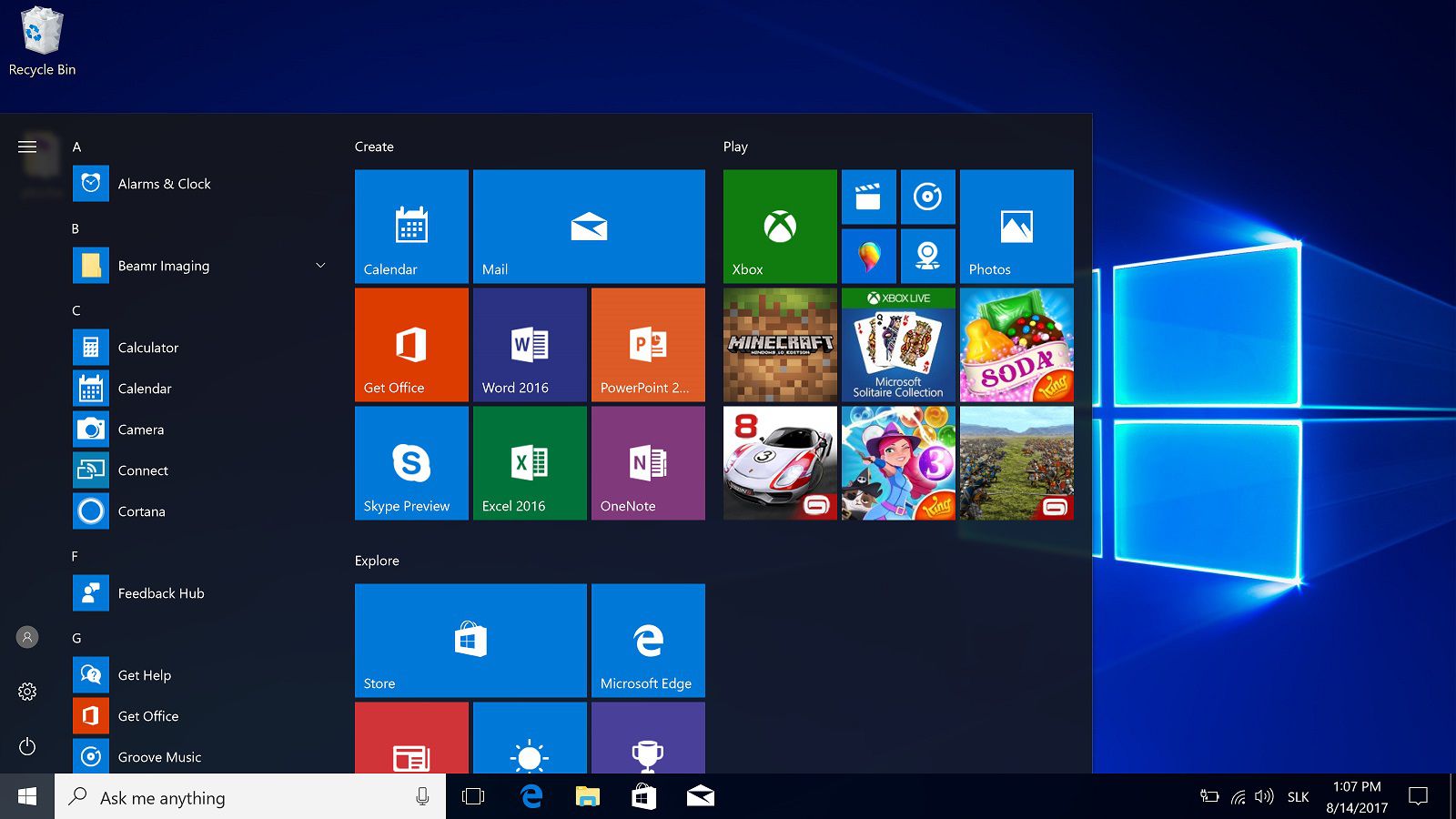The image size is (1456, 819).
Task: Expand the Beamr Imaging folder
Action: [x=200, y=266]
